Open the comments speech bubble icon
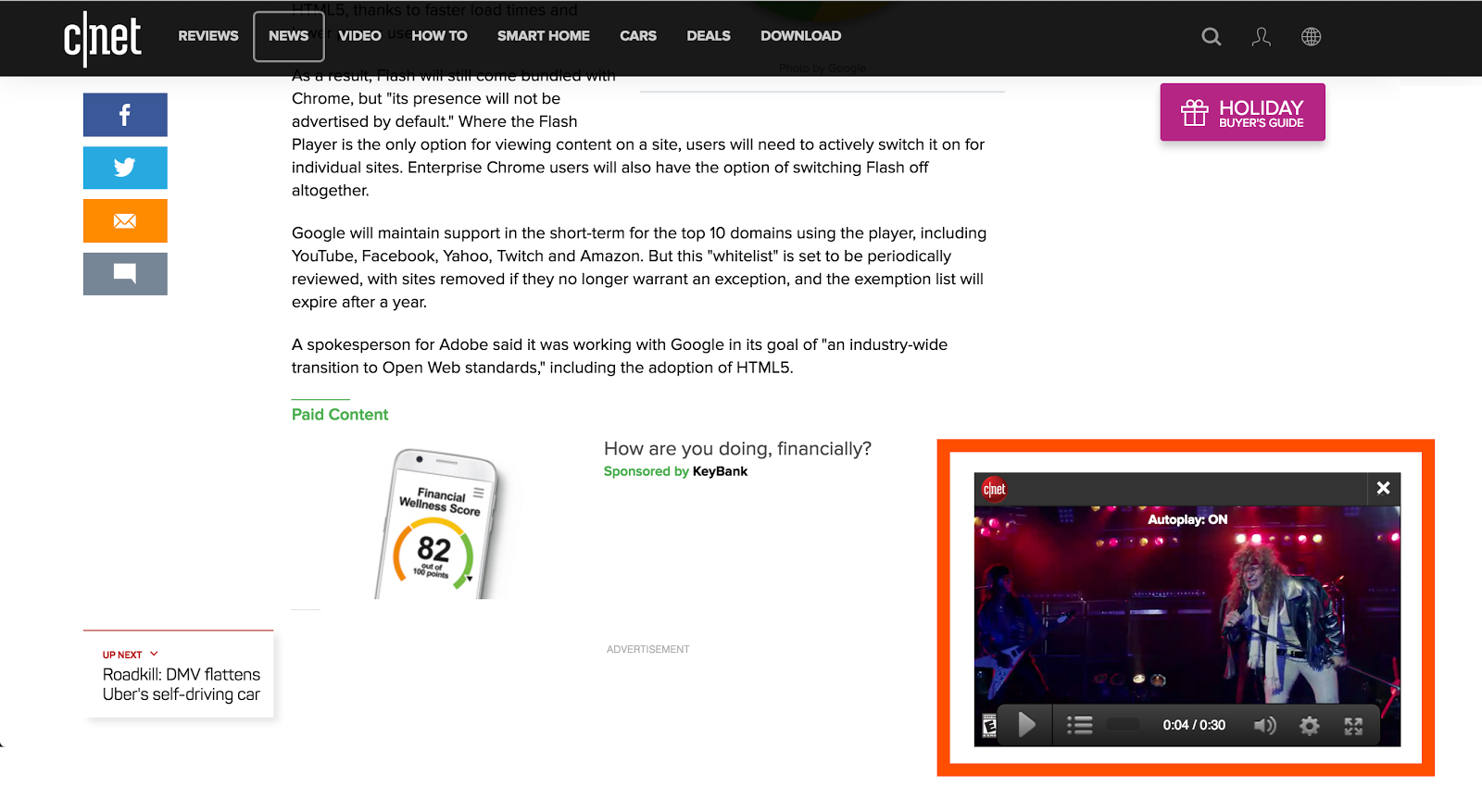The image size is (1482, 812). point(125,274)
